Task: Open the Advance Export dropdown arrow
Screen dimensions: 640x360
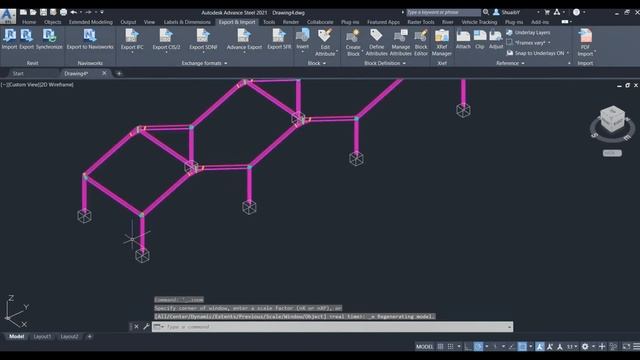Action: tap(244, 53)
